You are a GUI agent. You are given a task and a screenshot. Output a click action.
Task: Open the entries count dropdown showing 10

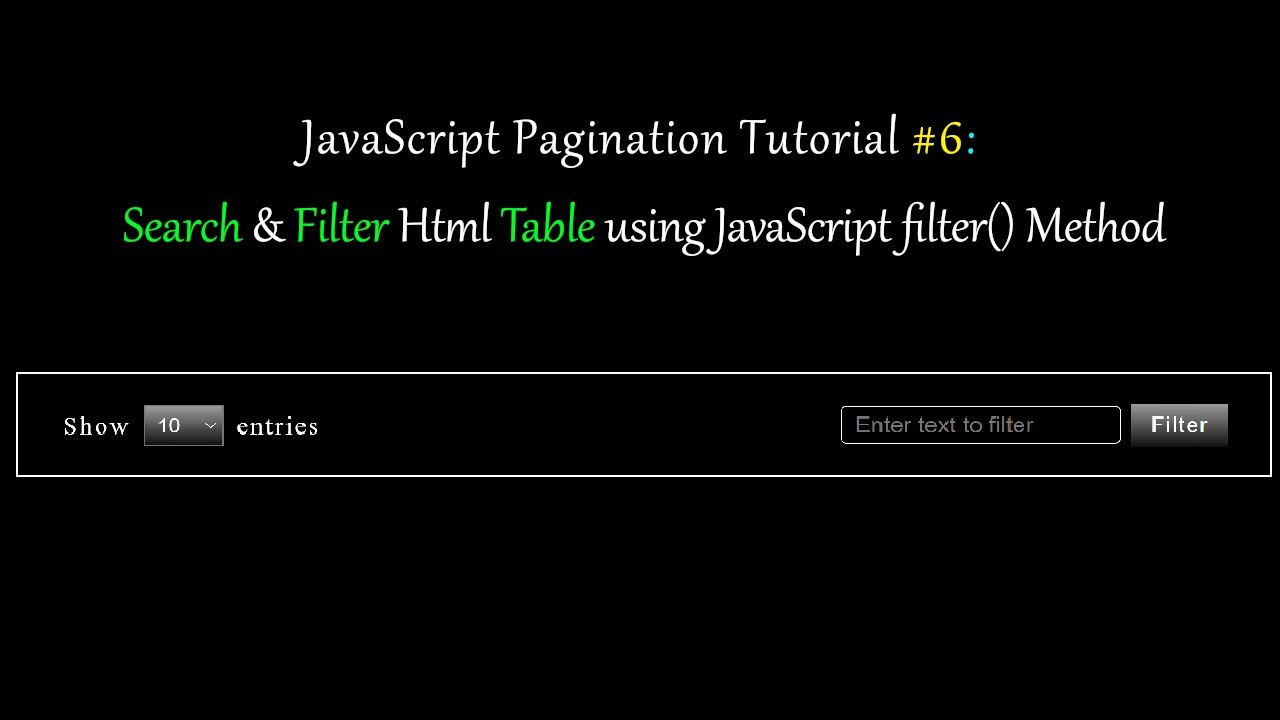click(x=184, y=425)
